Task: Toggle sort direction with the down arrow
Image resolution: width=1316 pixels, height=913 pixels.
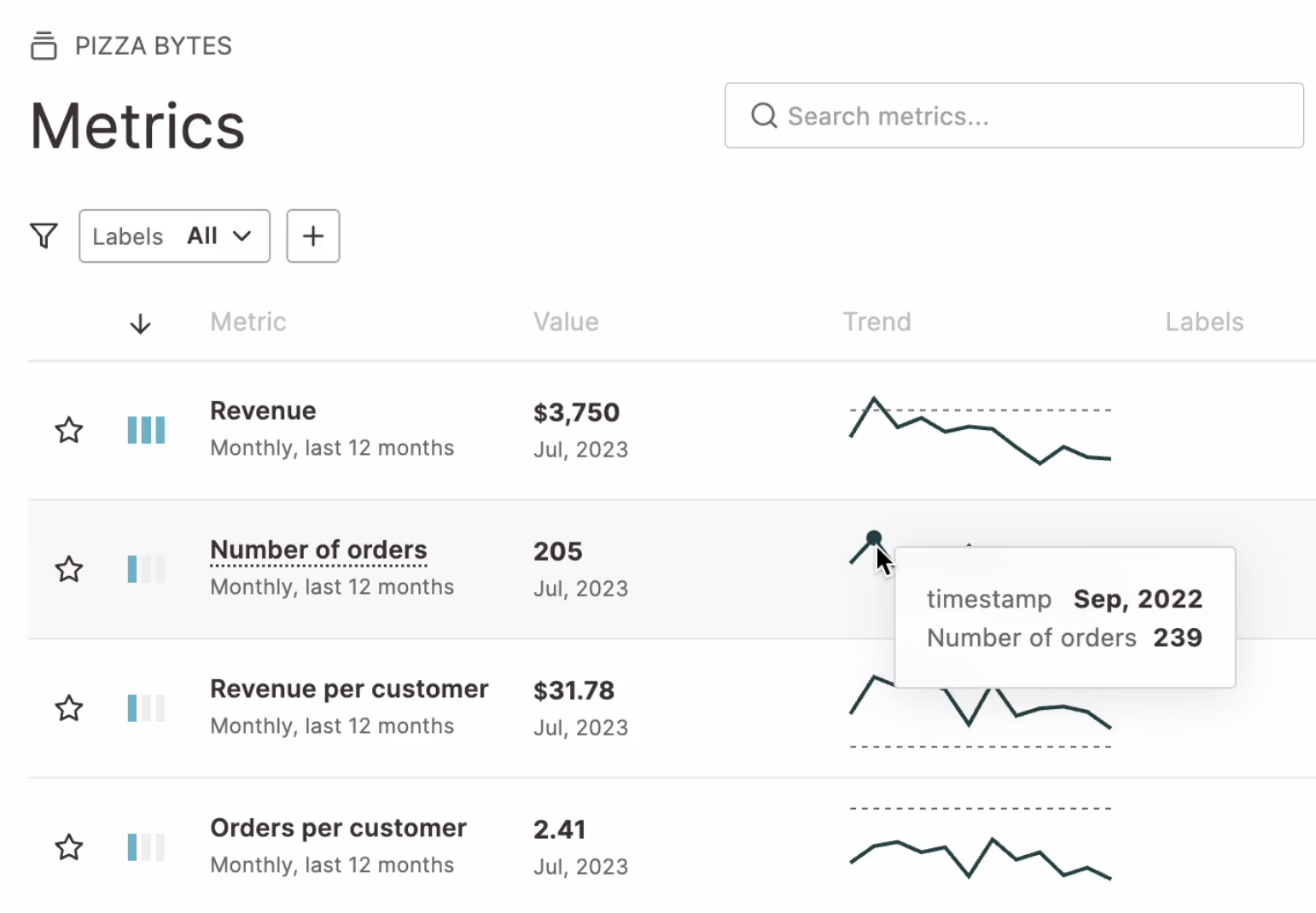Action: tap(140, 323)
